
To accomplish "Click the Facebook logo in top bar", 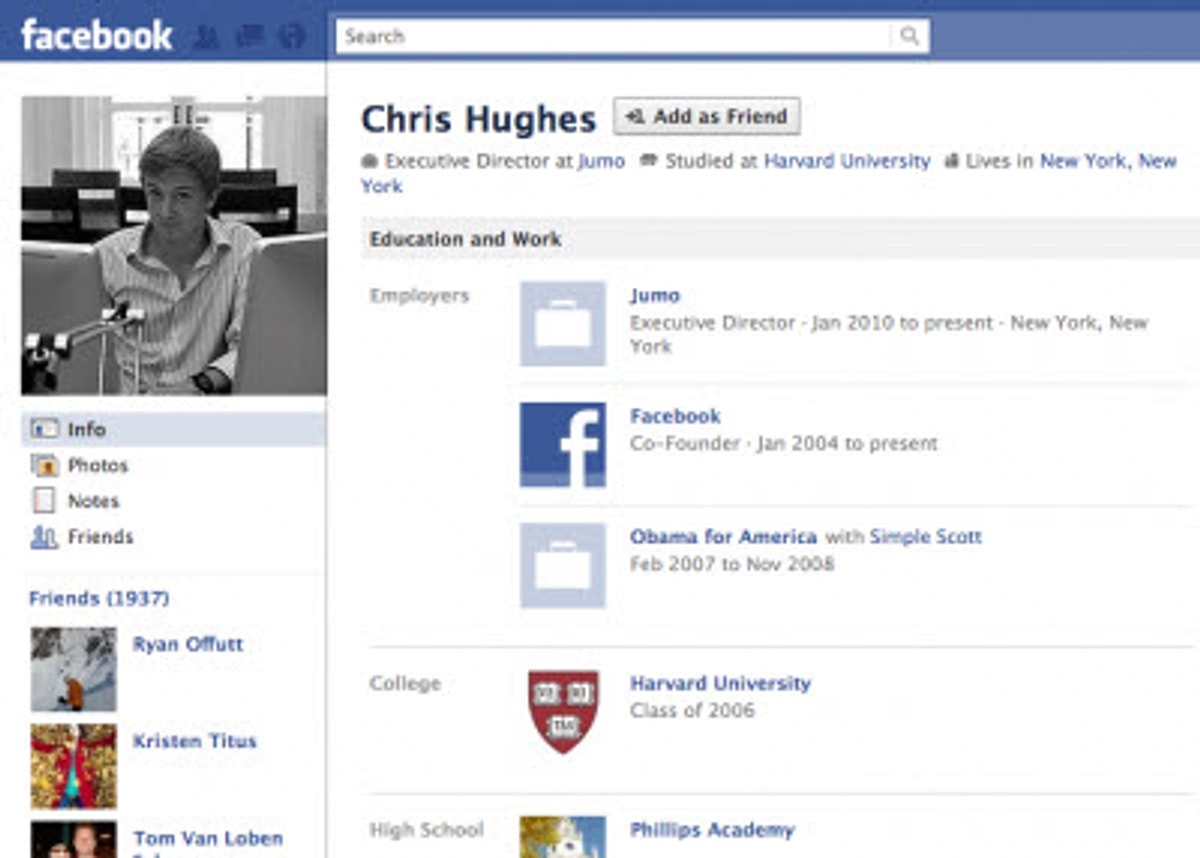I will pos(96,36).
